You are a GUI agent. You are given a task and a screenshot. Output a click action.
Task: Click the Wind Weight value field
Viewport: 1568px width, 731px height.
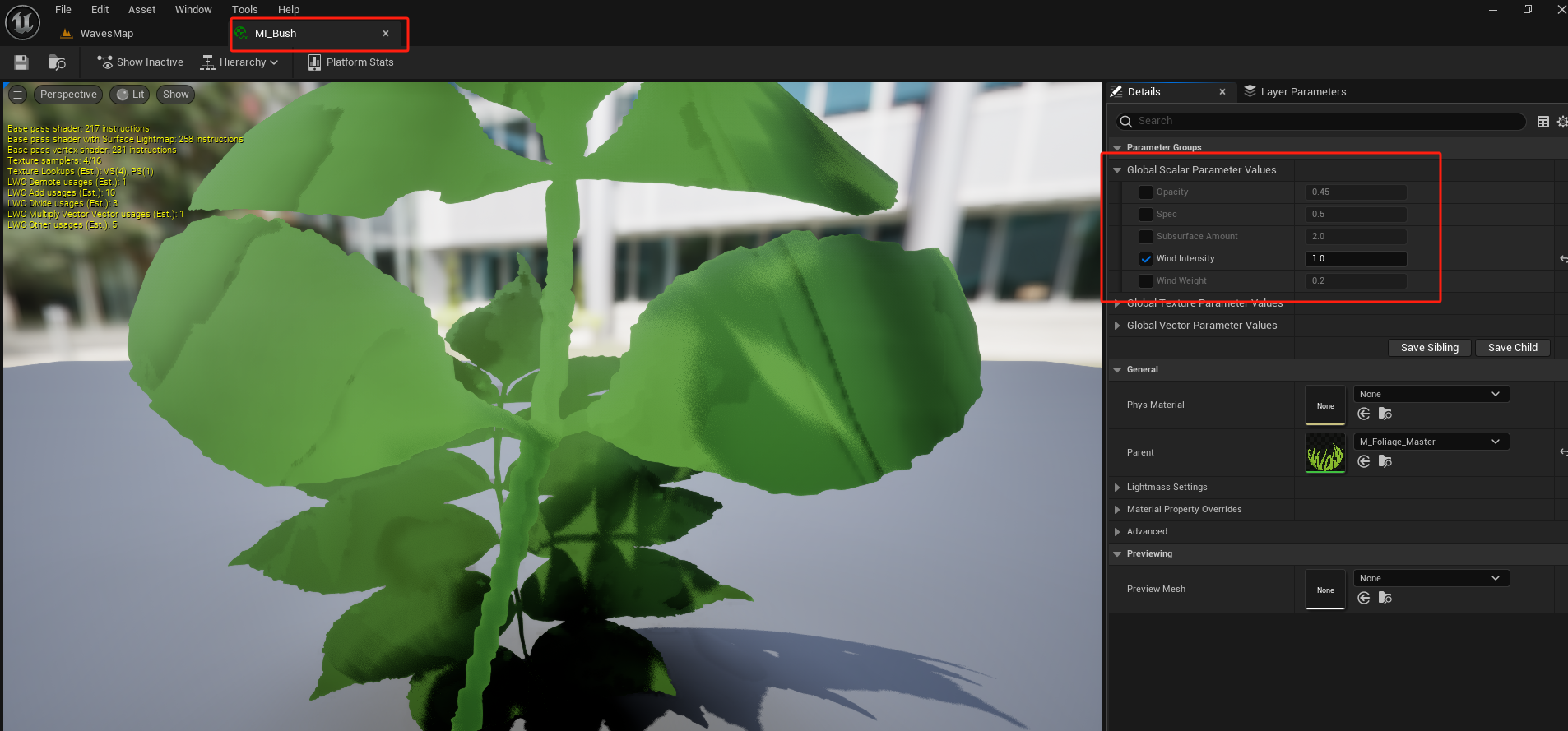[x=1356, y=281]
